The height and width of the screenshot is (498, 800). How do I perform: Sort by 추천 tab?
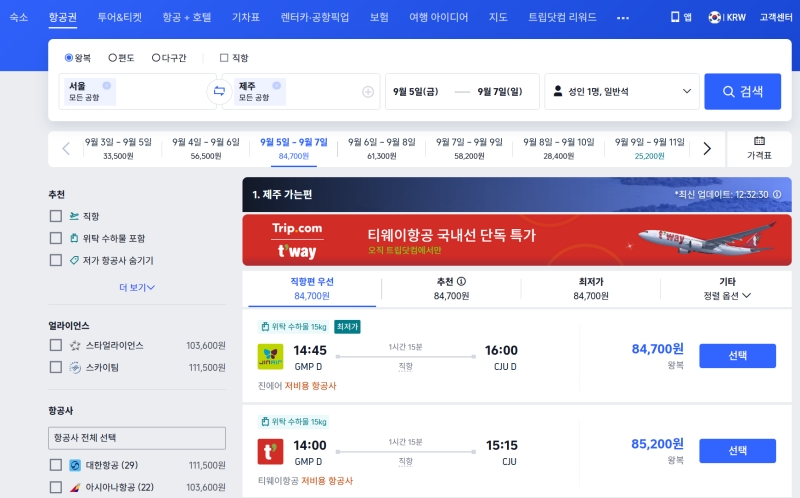pyautogui.click(x=451, y=289)
